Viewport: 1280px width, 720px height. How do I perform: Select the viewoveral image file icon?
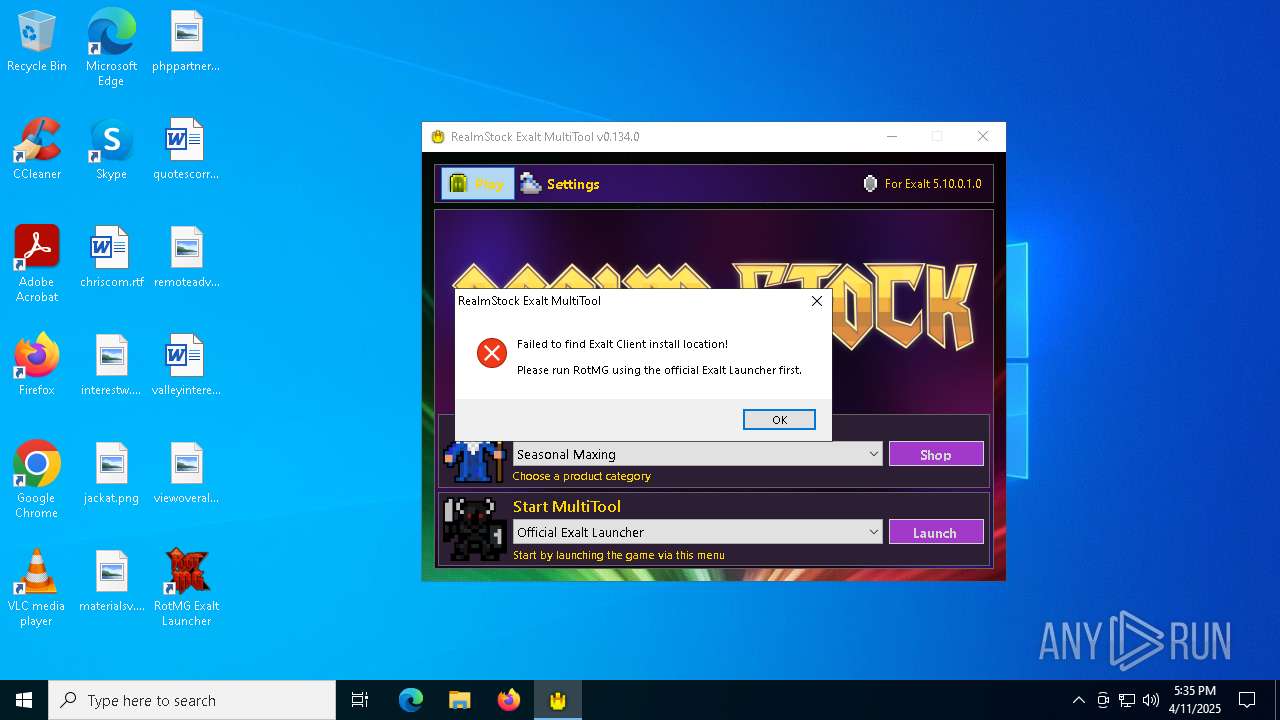pos(186,474)
